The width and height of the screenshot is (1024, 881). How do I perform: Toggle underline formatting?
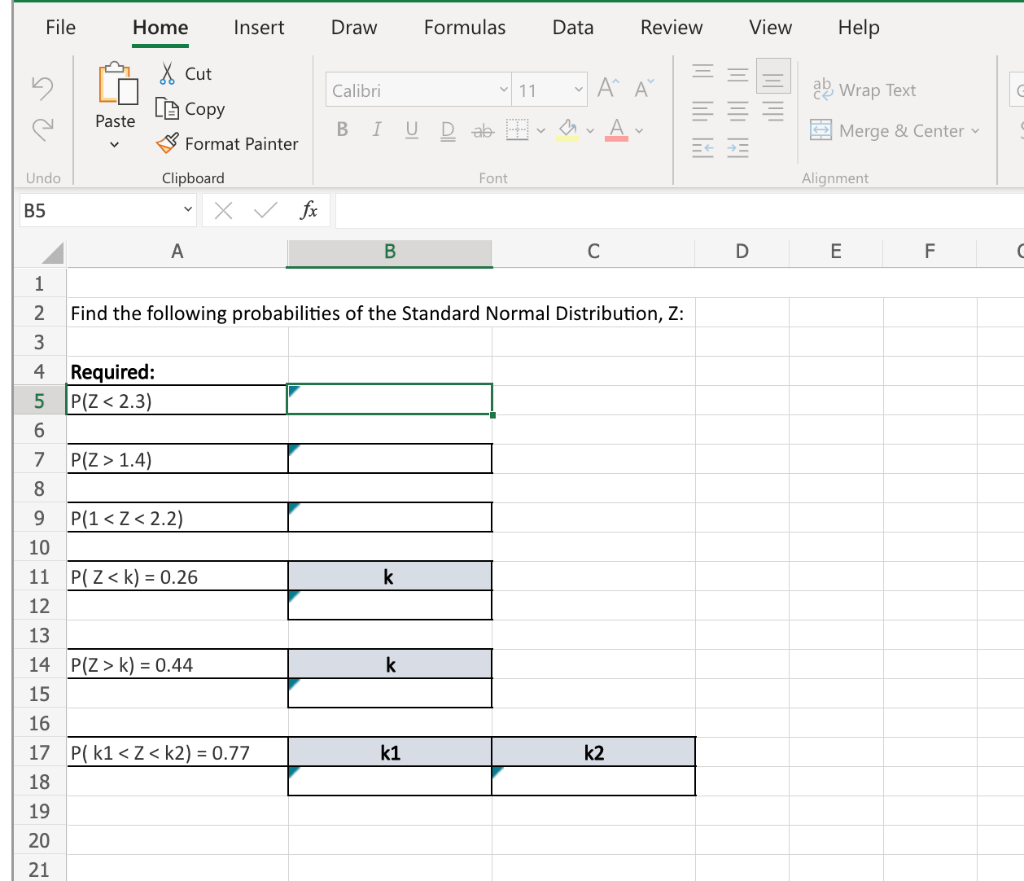point(411,130)
